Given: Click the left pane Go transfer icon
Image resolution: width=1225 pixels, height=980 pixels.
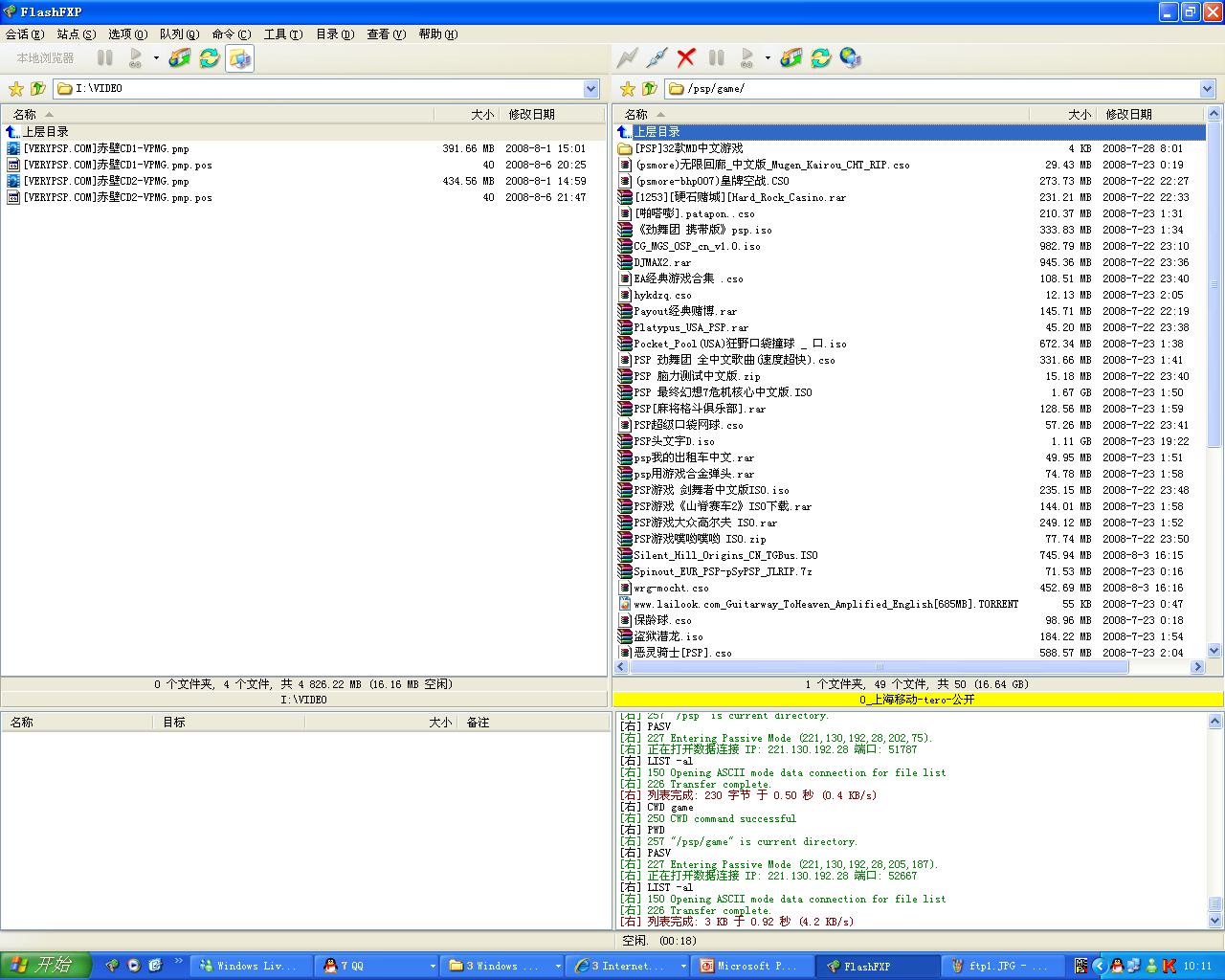Looking at the screenshot, I should click(136, 58).
